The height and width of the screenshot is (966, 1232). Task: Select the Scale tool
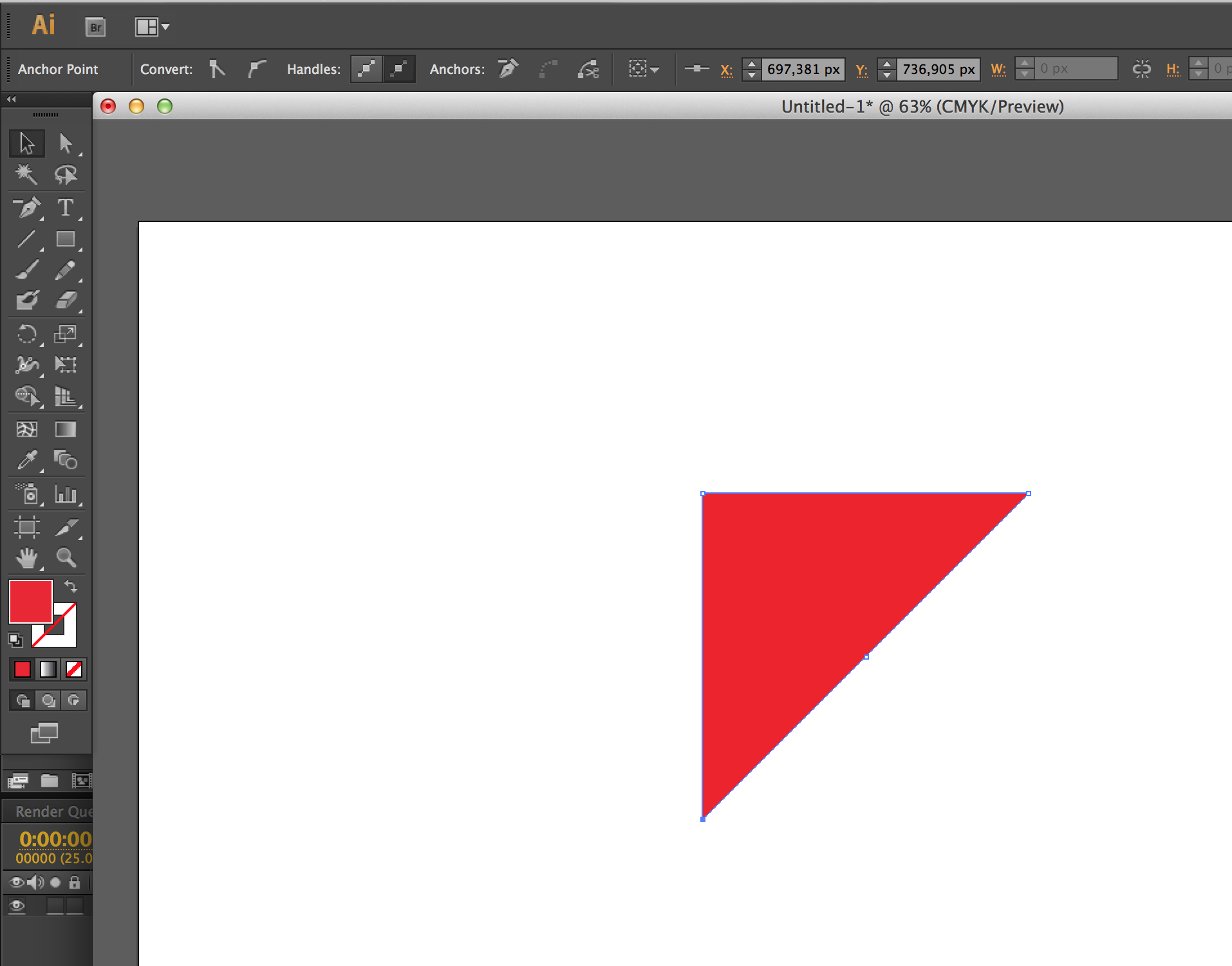tap(66, 334)
